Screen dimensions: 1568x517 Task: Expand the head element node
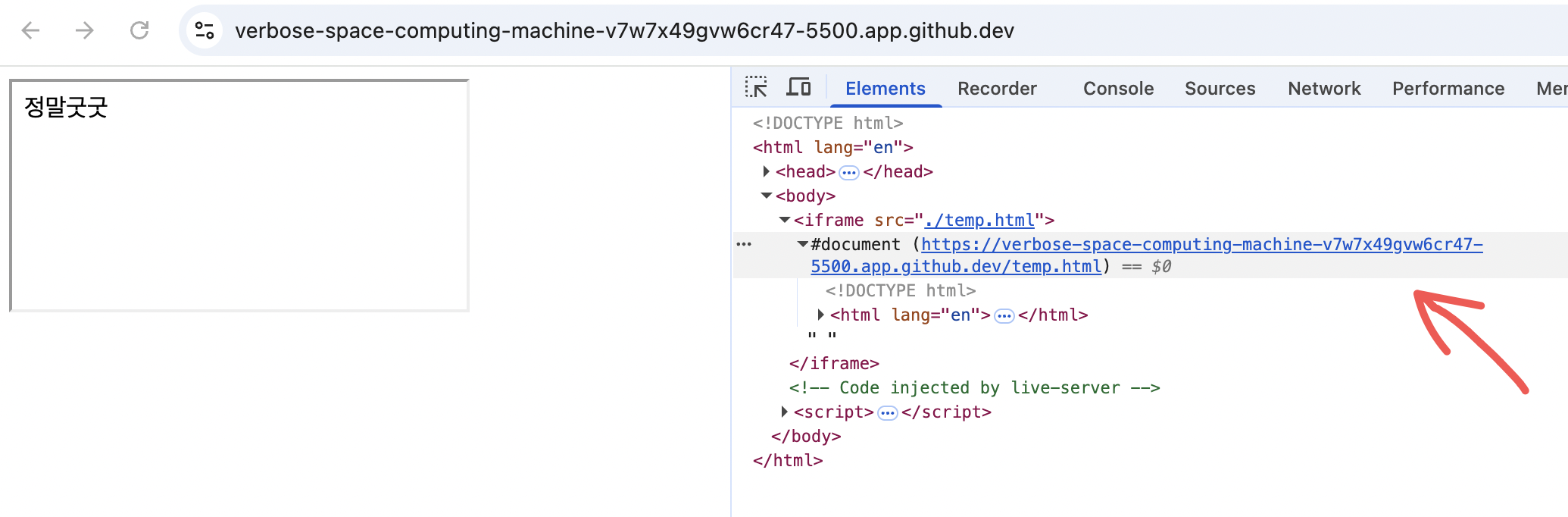(x=767, y=171)
